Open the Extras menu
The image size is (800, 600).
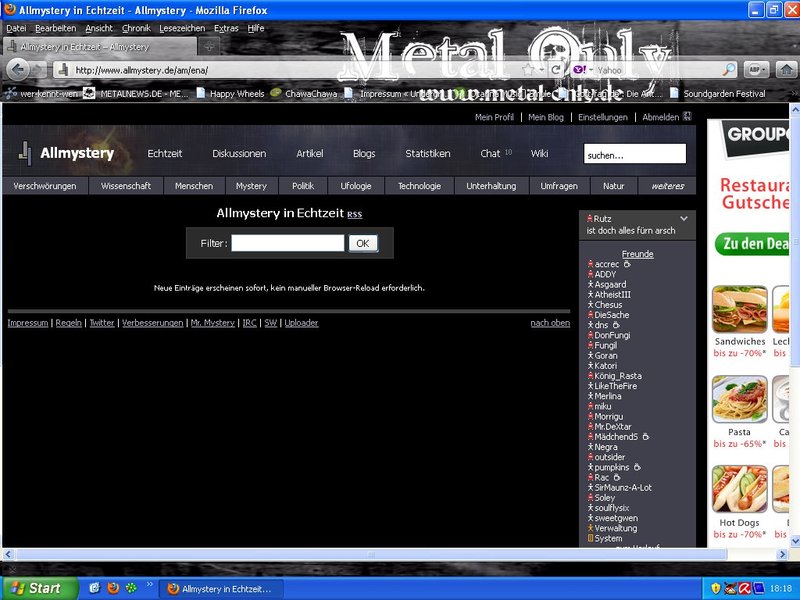click(226, 28)
